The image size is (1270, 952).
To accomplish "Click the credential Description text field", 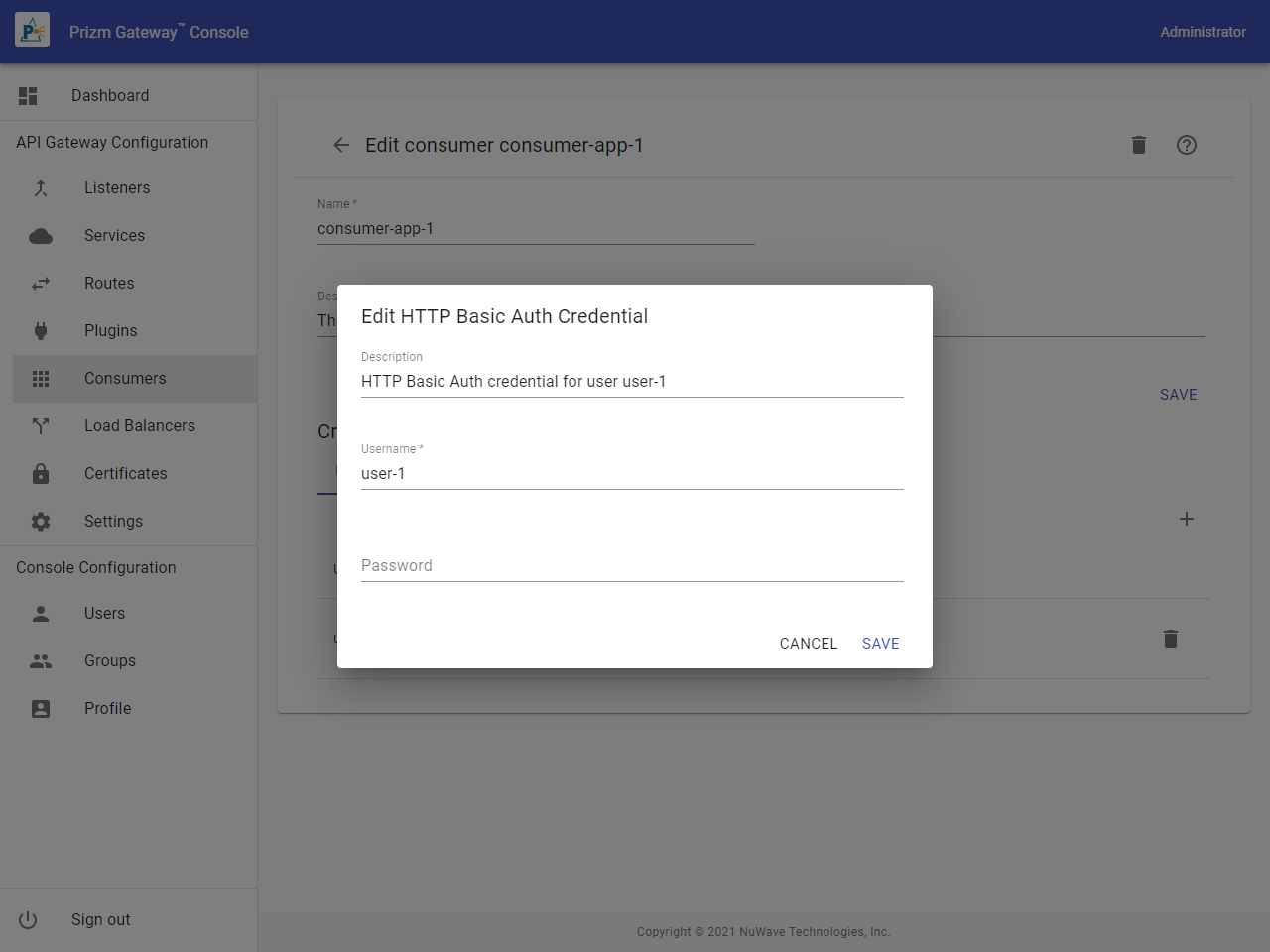I will (632, 382).
